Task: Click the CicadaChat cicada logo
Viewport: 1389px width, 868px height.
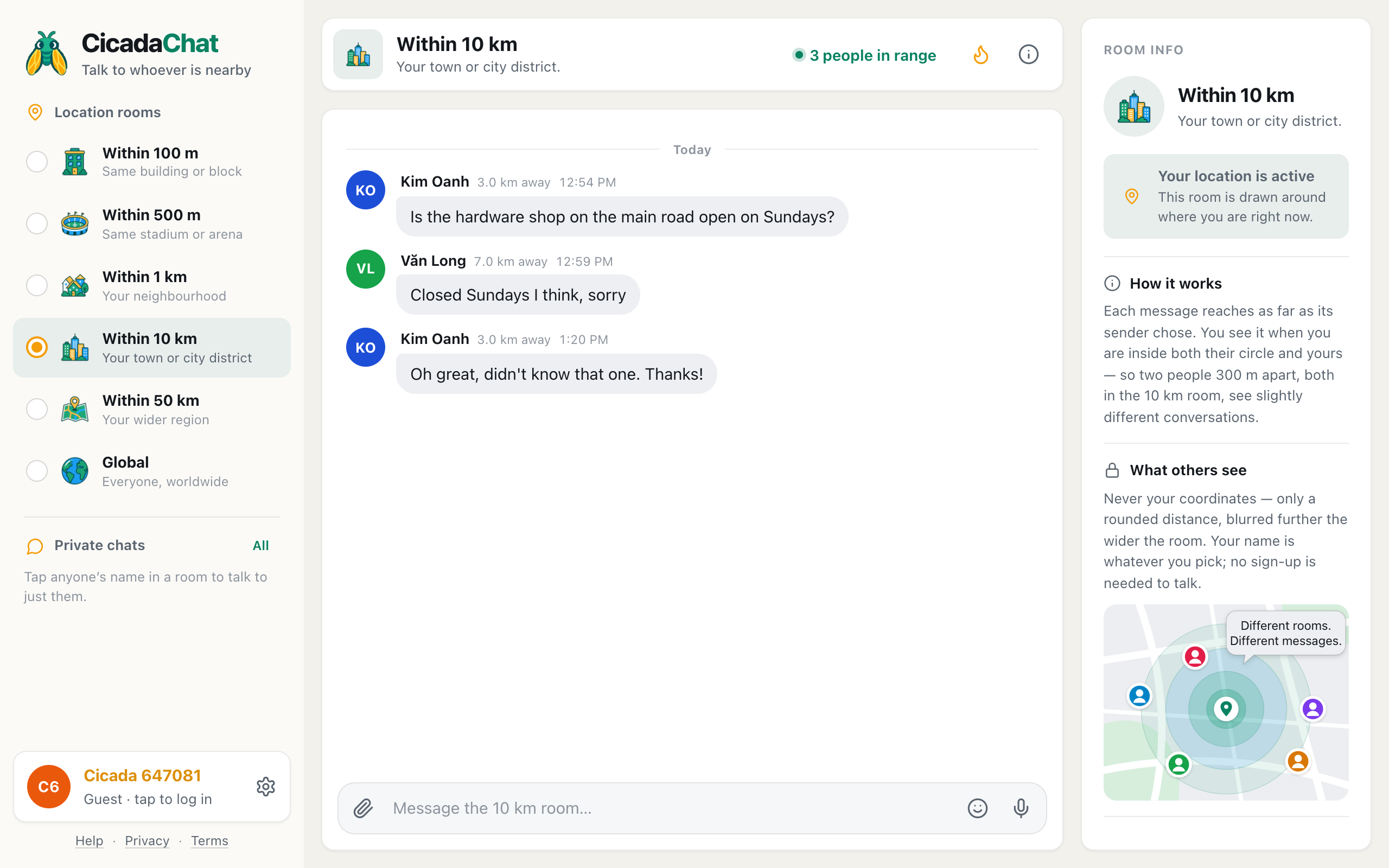Action: pyautogui.click(x=47, y=53)
